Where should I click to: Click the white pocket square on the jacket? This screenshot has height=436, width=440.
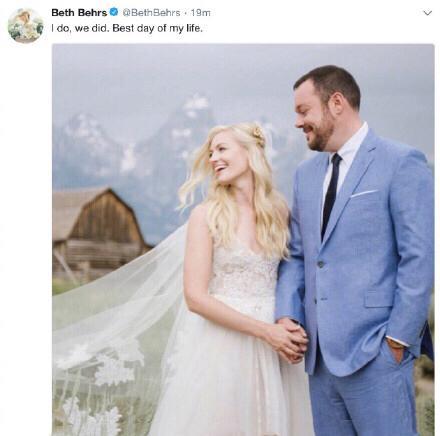[364, 193]
